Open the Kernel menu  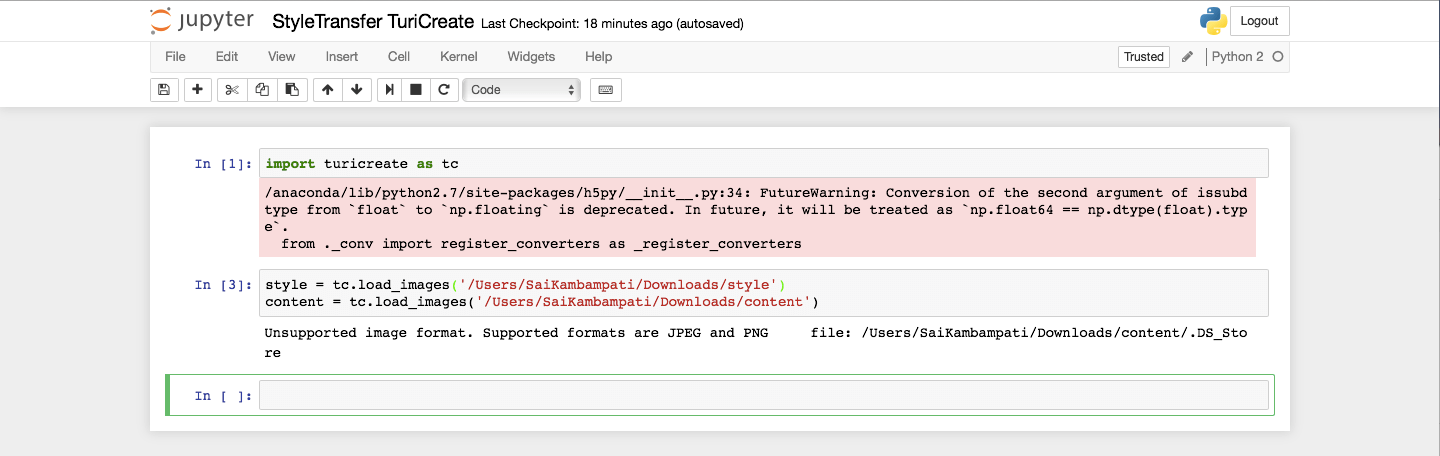tap(458, 57)
